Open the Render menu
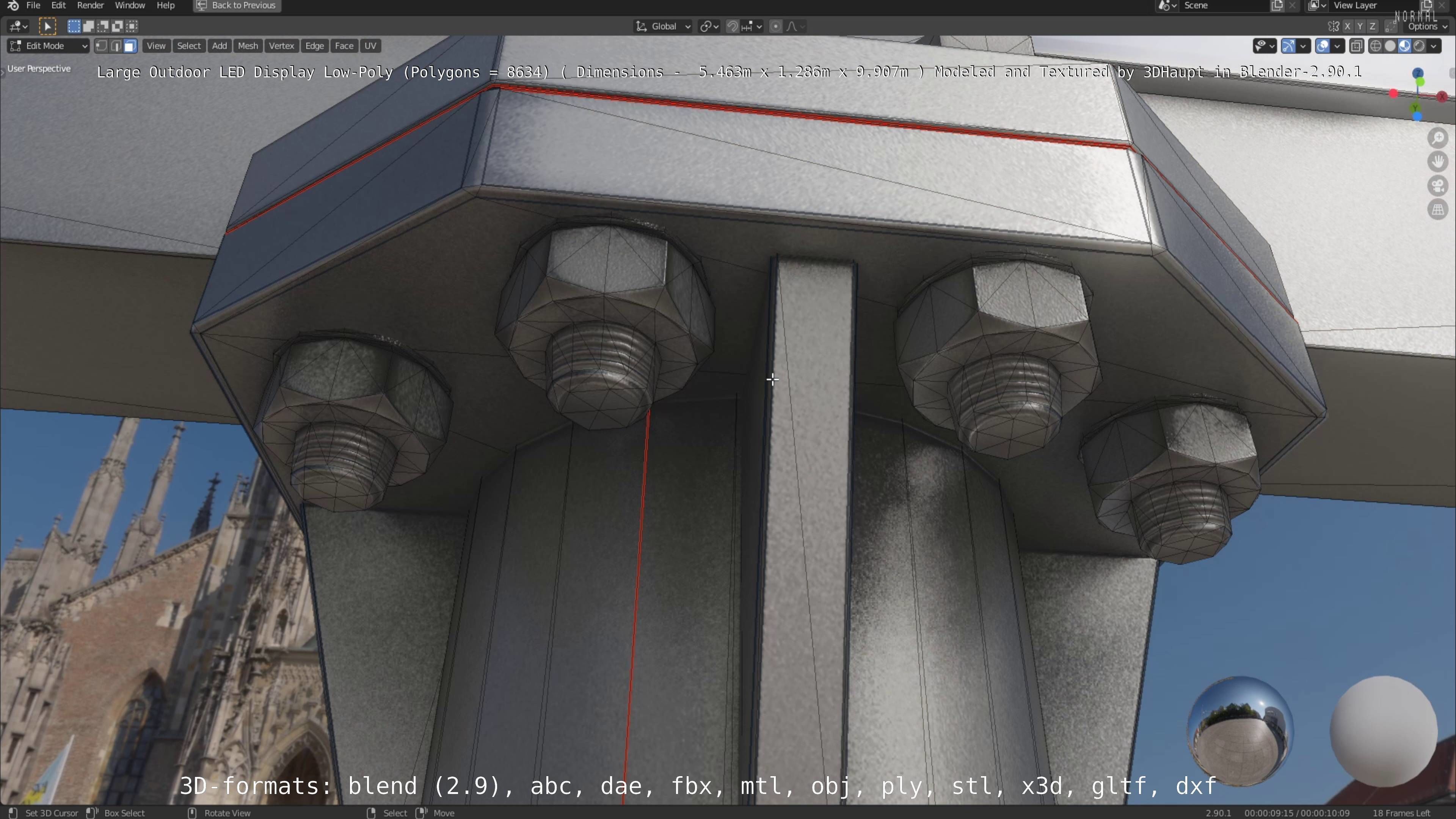1456x819 pixels. pos(90,6)
